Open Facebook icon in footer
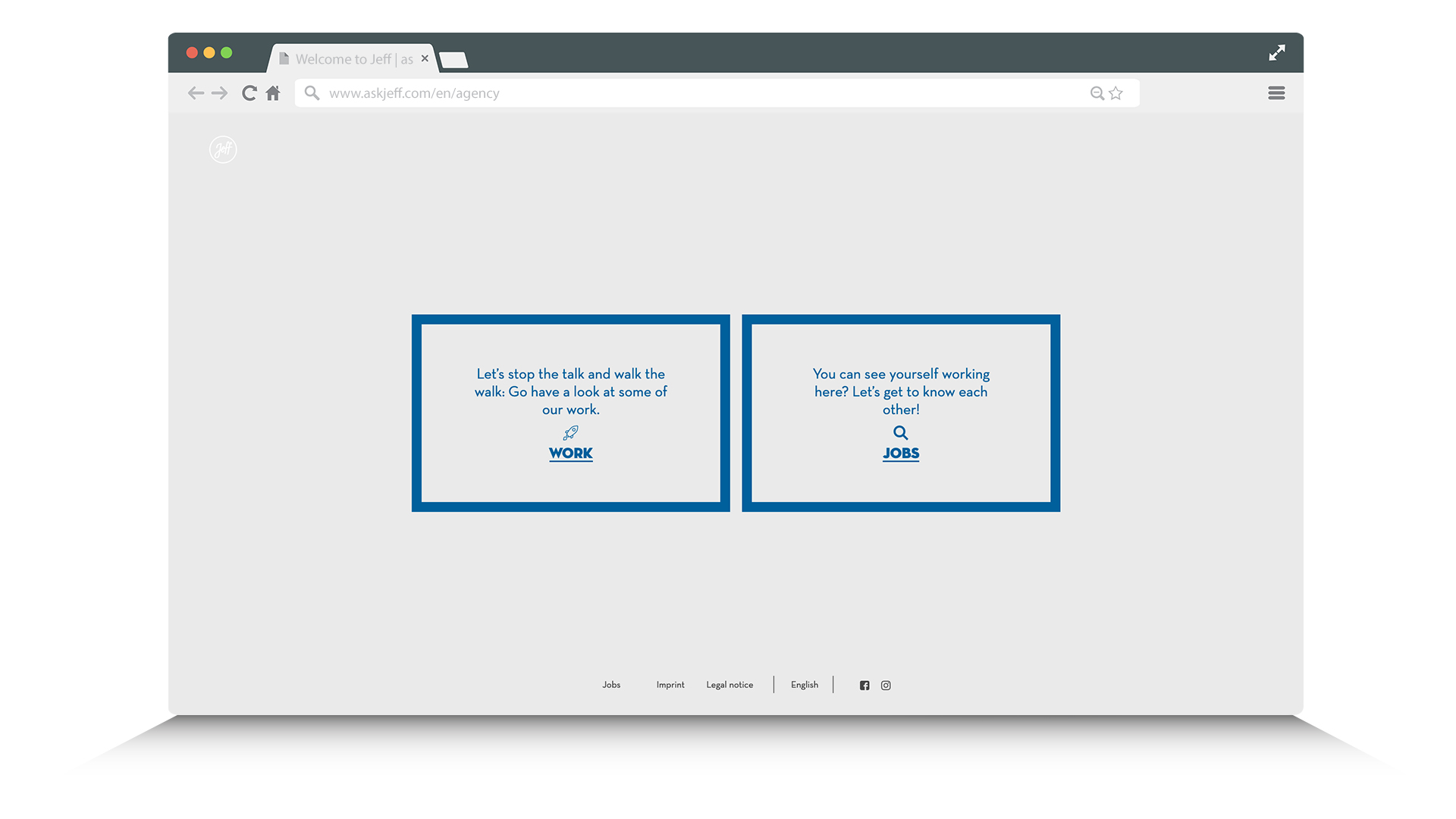1456x819 pixels. (x=864, y=686)
